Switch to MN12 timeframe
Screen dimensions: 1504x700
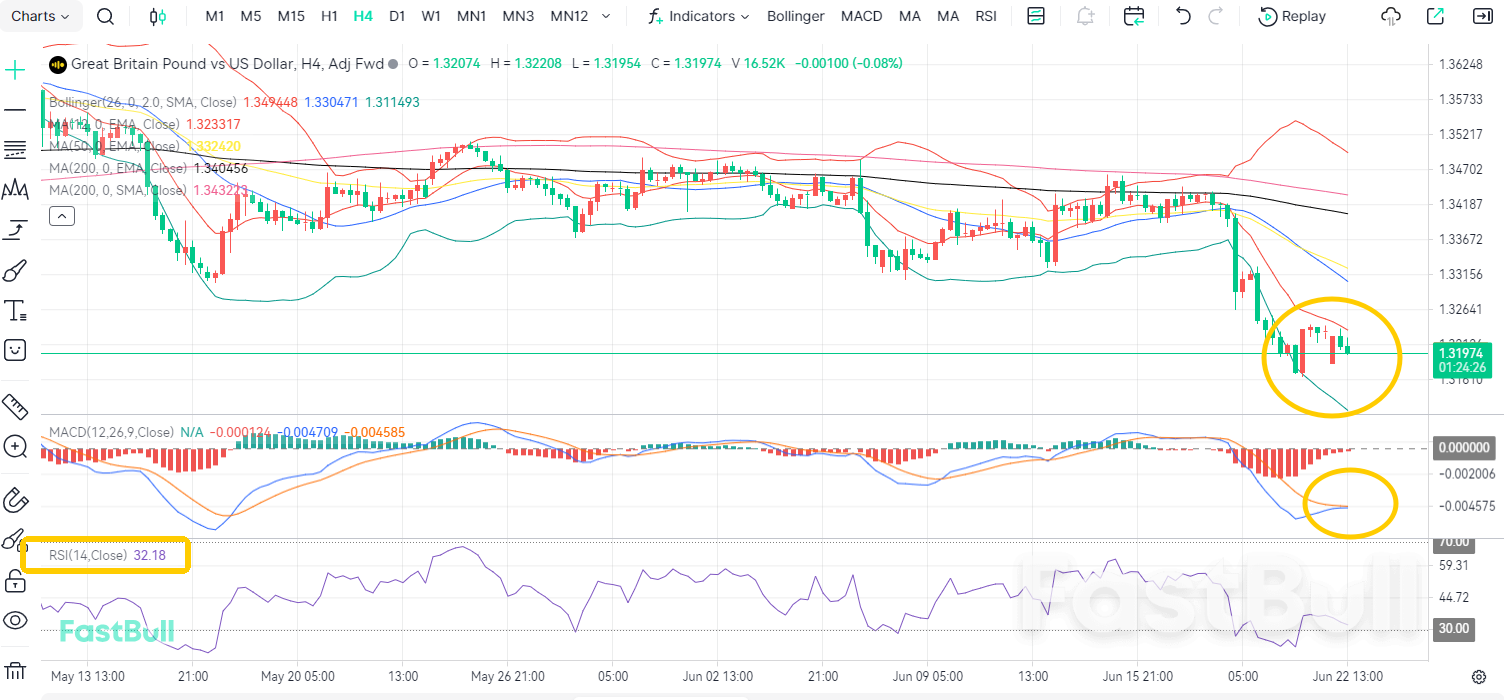tap(569, 16)
